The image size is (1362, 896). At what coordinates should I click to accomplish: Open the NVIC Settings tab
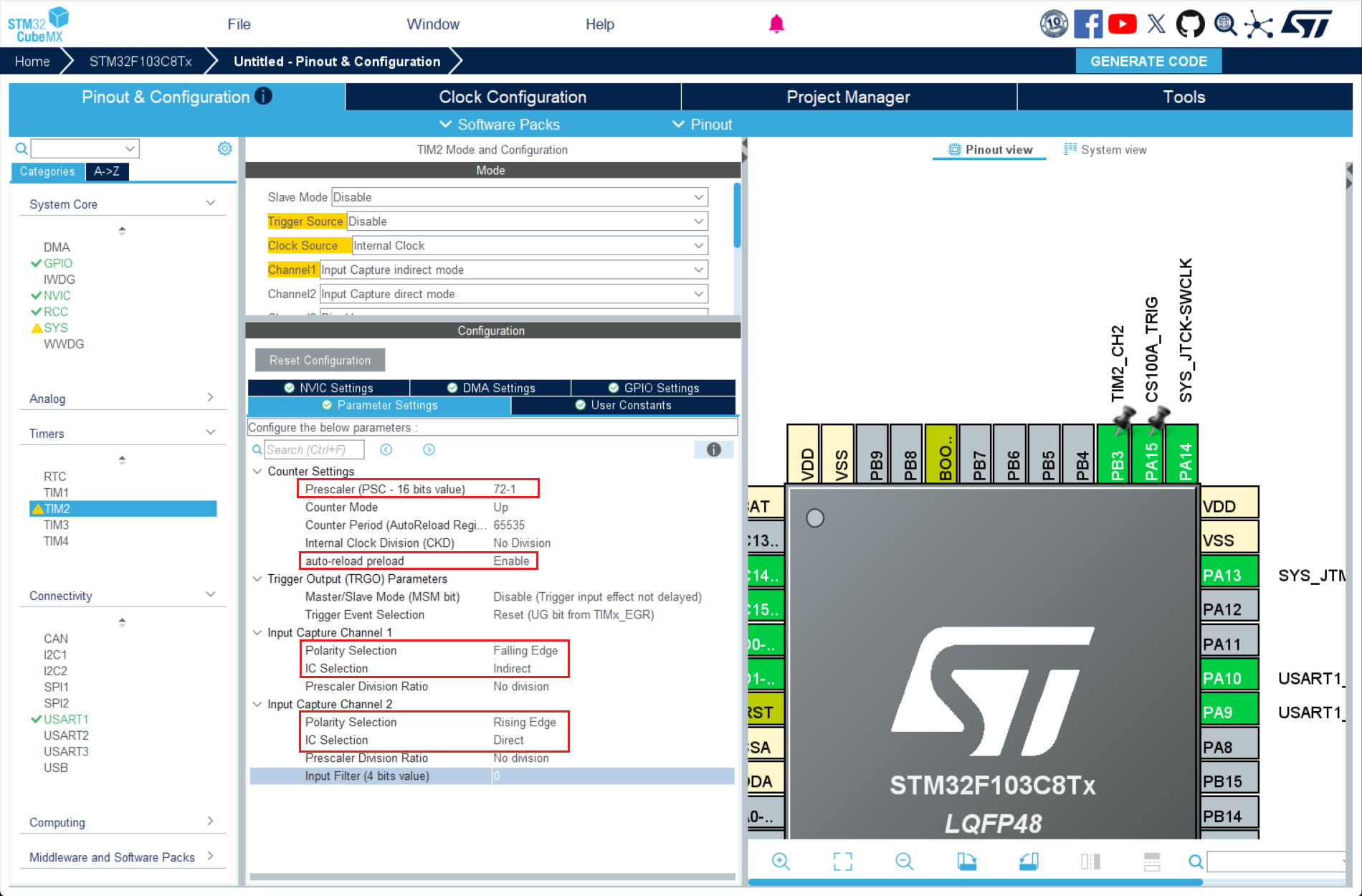click(329, 388)
